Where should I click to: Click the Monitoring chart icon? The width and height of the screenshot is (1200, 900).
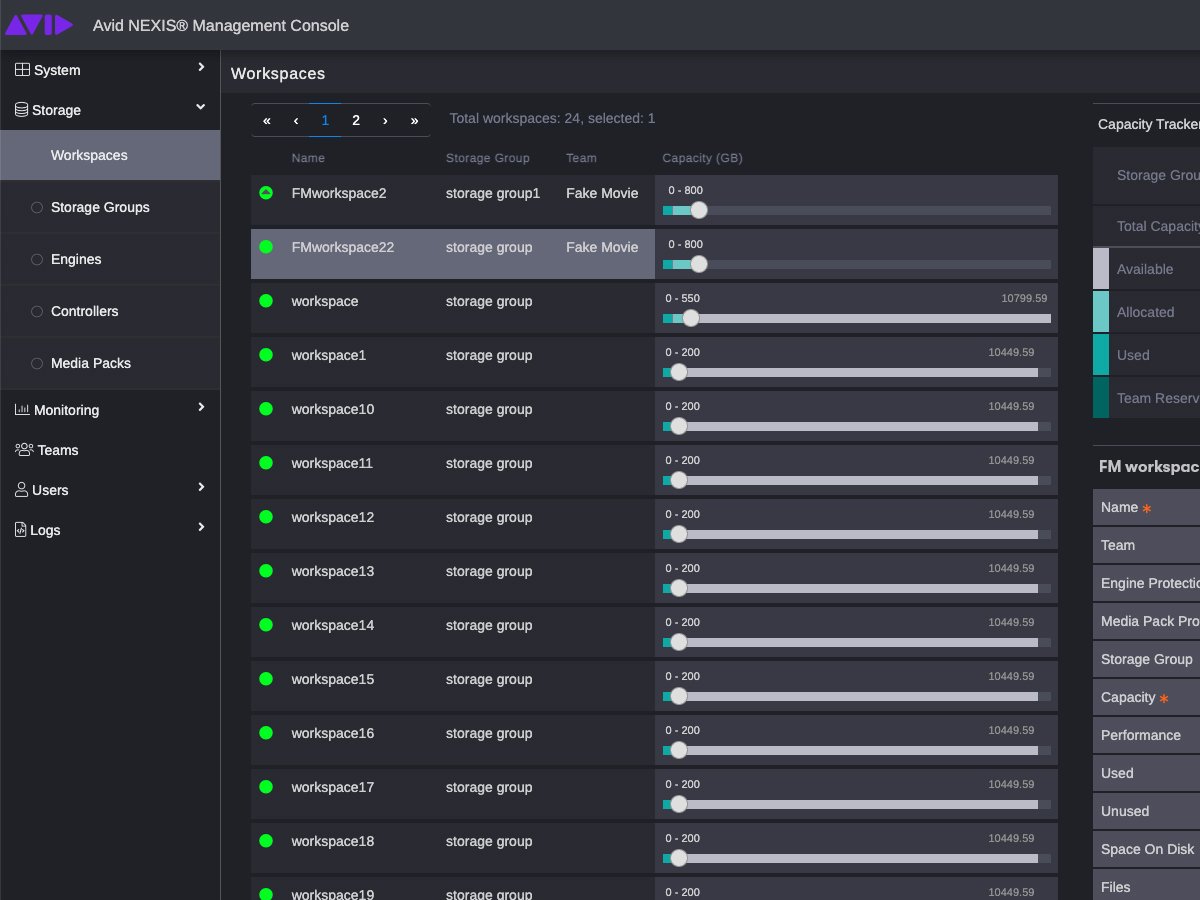[22, 410]
